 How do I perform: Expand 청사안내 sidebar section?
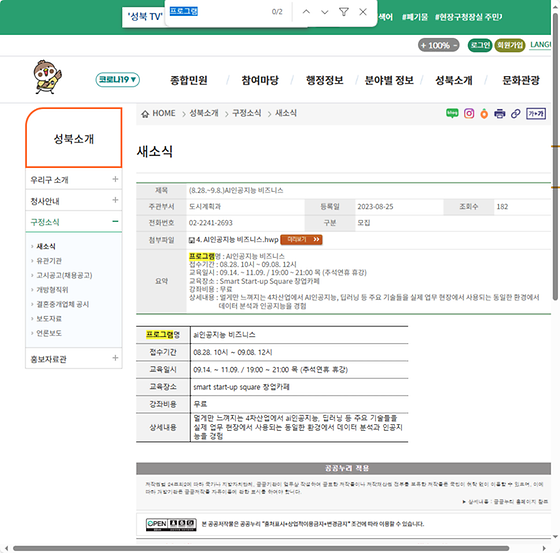(115, 200)
